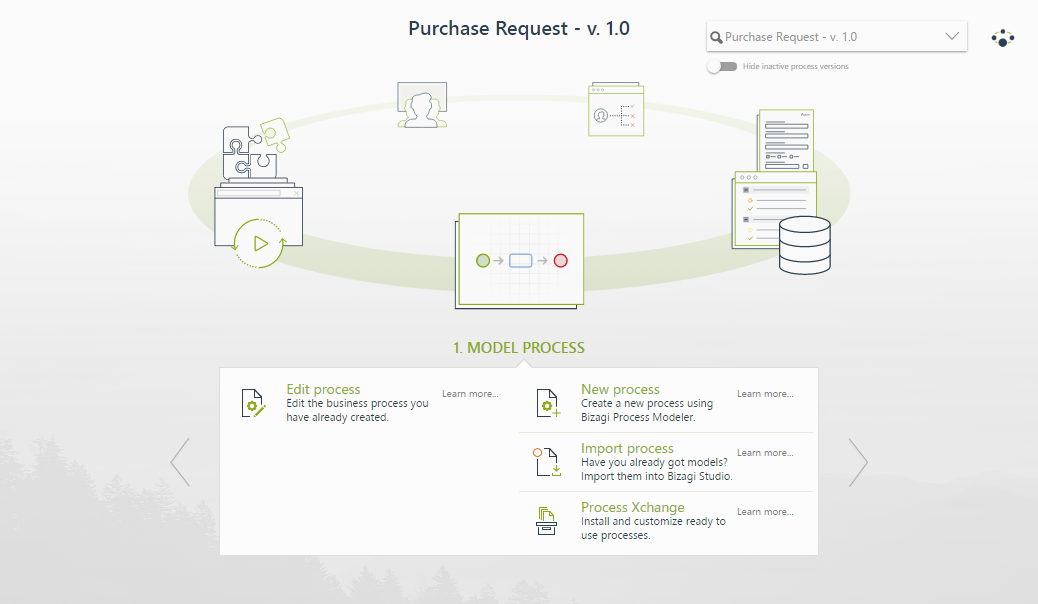Click the Edit the business process description
Image resolution: width=1038 pixels, height=604 pixels.
(357, 410)
